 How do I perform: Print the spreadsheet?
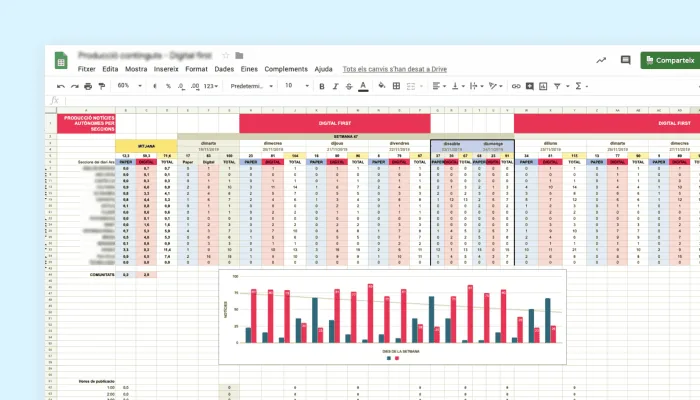88,86
